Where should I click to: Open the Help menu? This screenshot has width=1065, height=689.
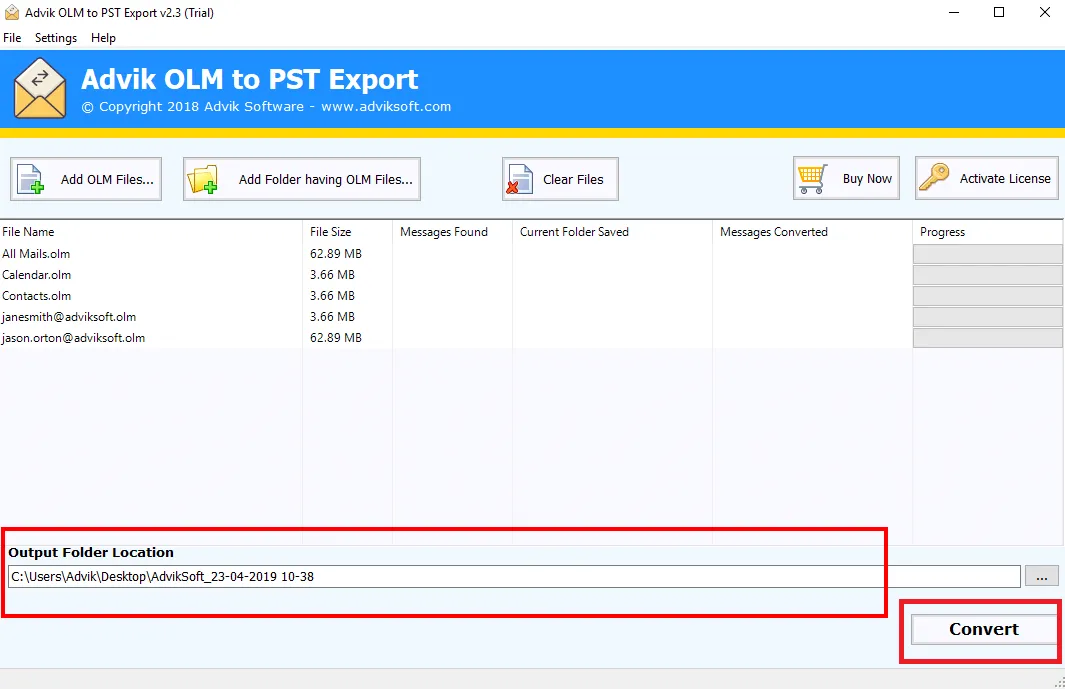tap(103, 38)
